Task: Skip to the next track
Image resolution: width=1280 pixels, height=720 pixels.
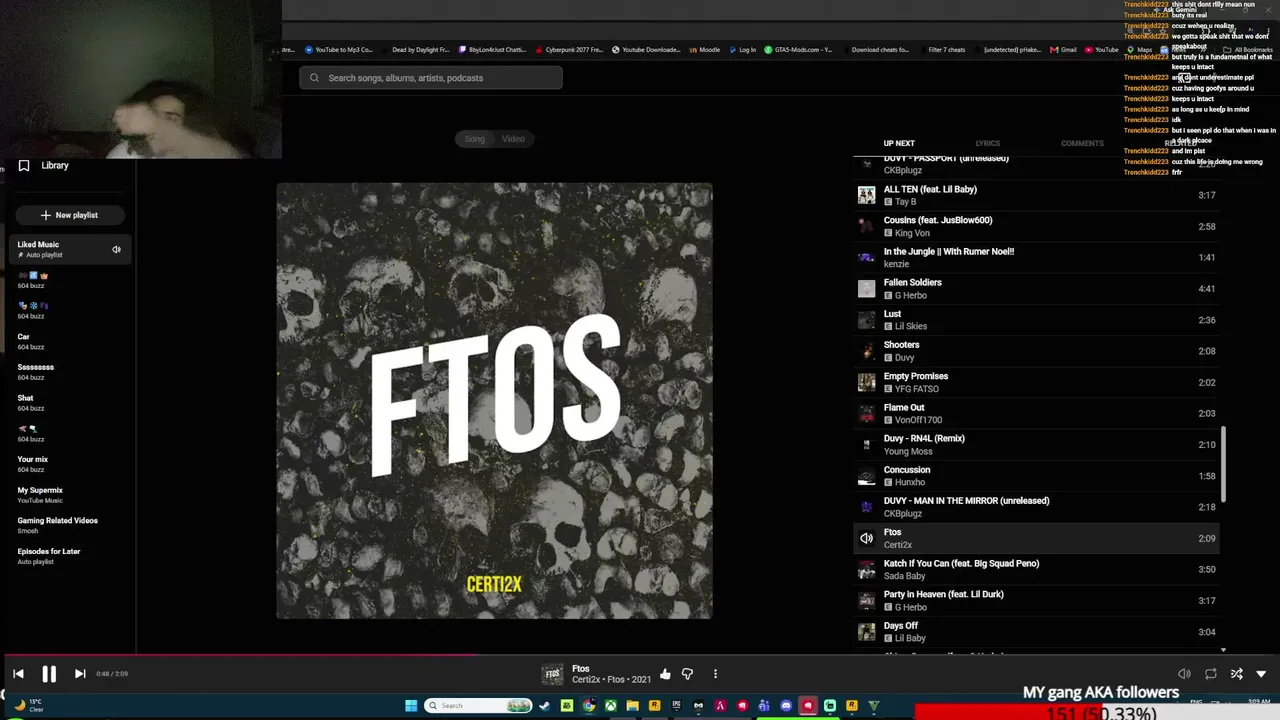Action: pos(80,674)
